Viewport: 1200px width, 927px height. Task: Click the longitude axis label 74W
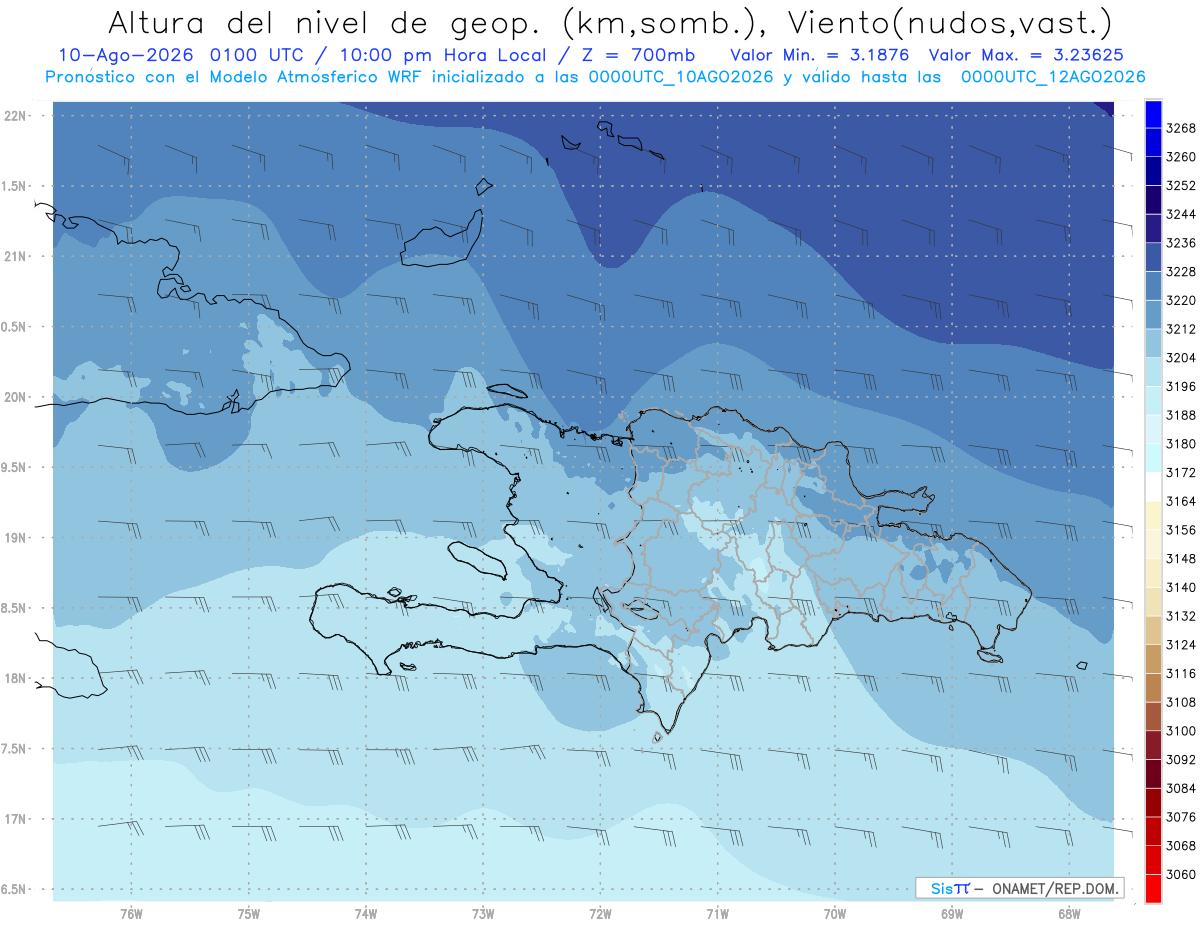(366, 914)
